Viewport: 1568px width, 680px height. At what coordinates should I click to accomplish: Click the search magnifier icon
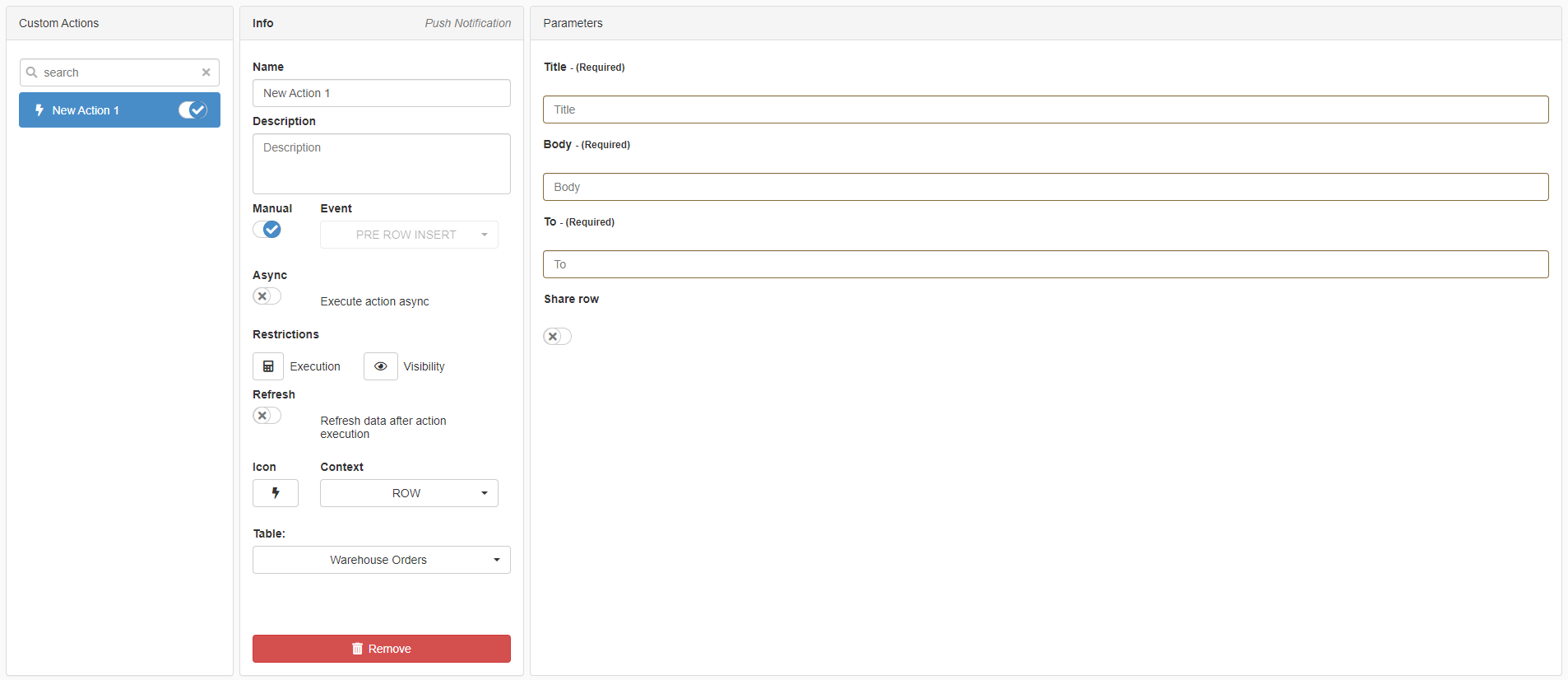click(32, 72)
